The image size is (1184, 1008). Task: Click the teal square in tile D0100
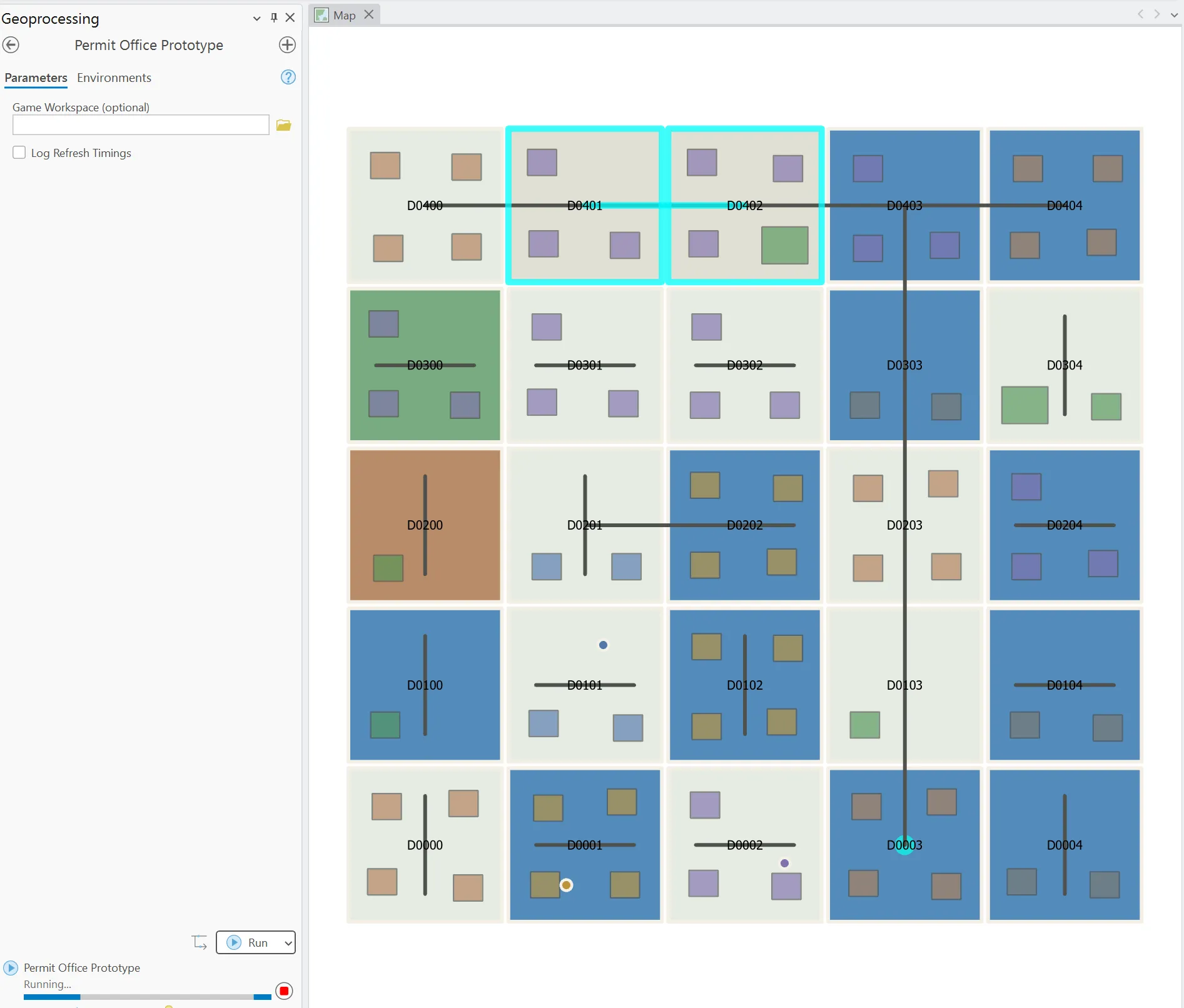[x=385, y=725]
